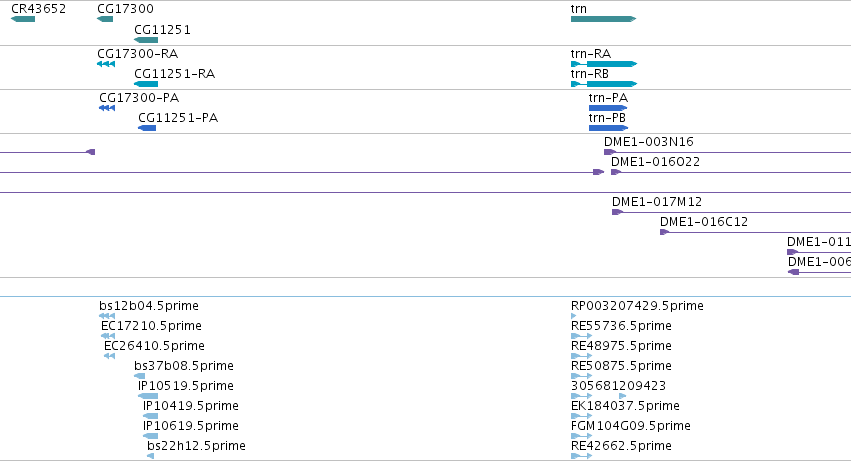Image resolution: width=851 pixels, height=461 pixels.
Task: Click the trn gene arrow bar
Action: (x=604, y=19)
